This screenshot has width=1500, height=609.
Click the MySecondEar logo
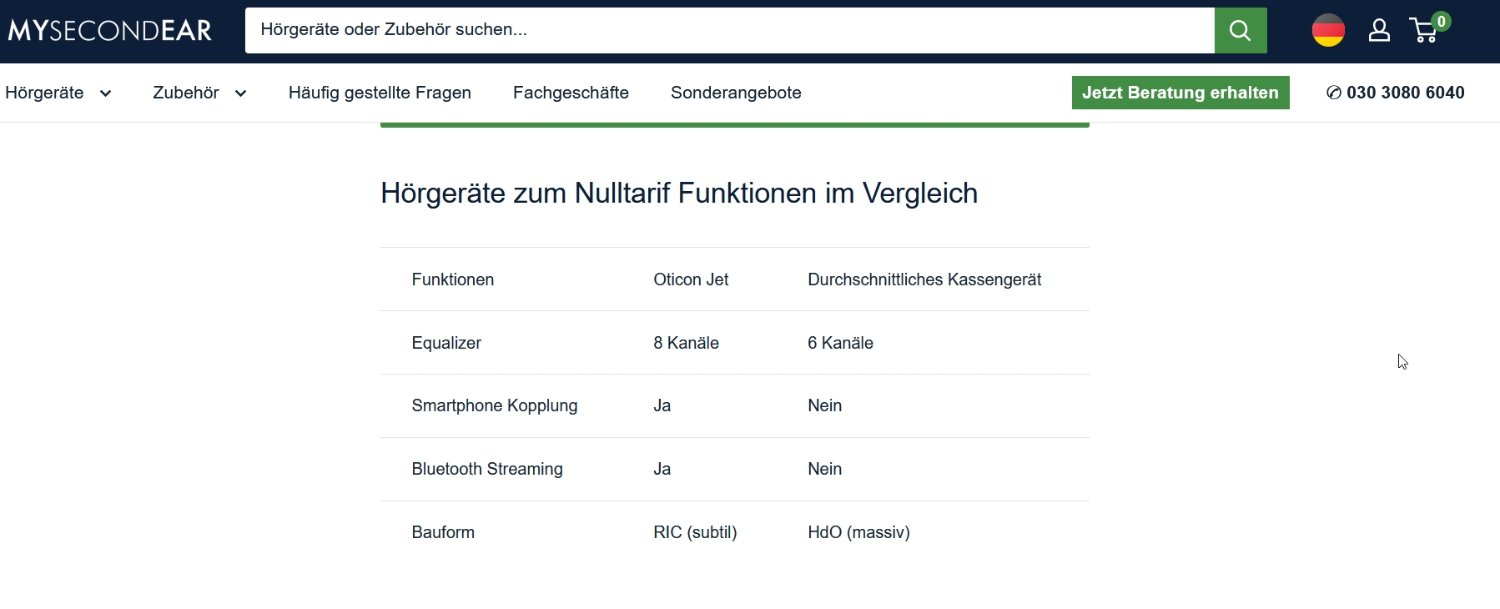110,30
